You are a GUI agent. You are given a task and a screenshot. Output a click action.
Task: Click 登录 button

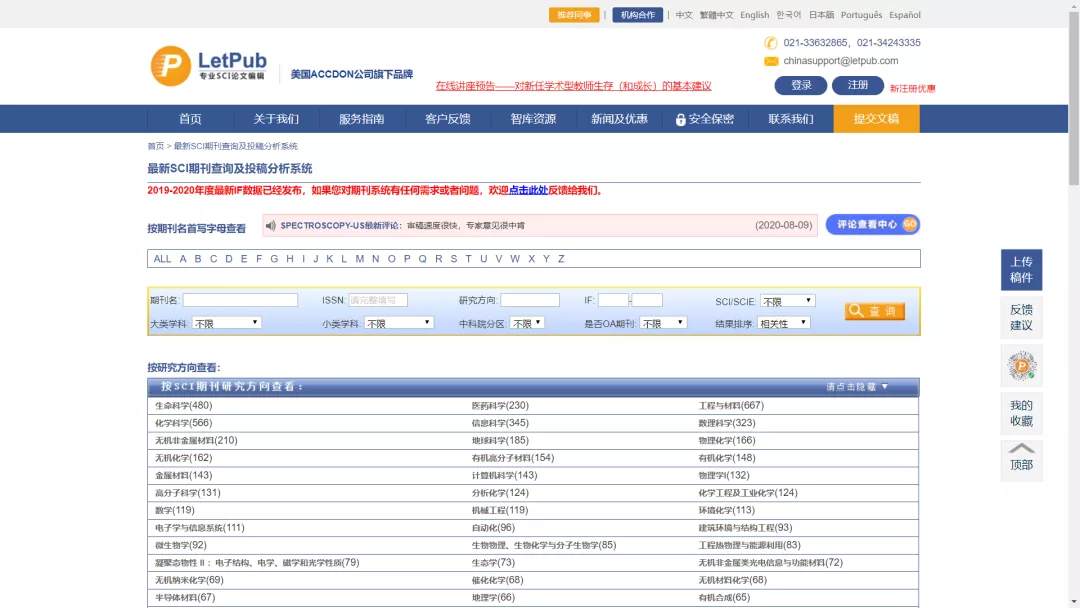pos(801,85)
